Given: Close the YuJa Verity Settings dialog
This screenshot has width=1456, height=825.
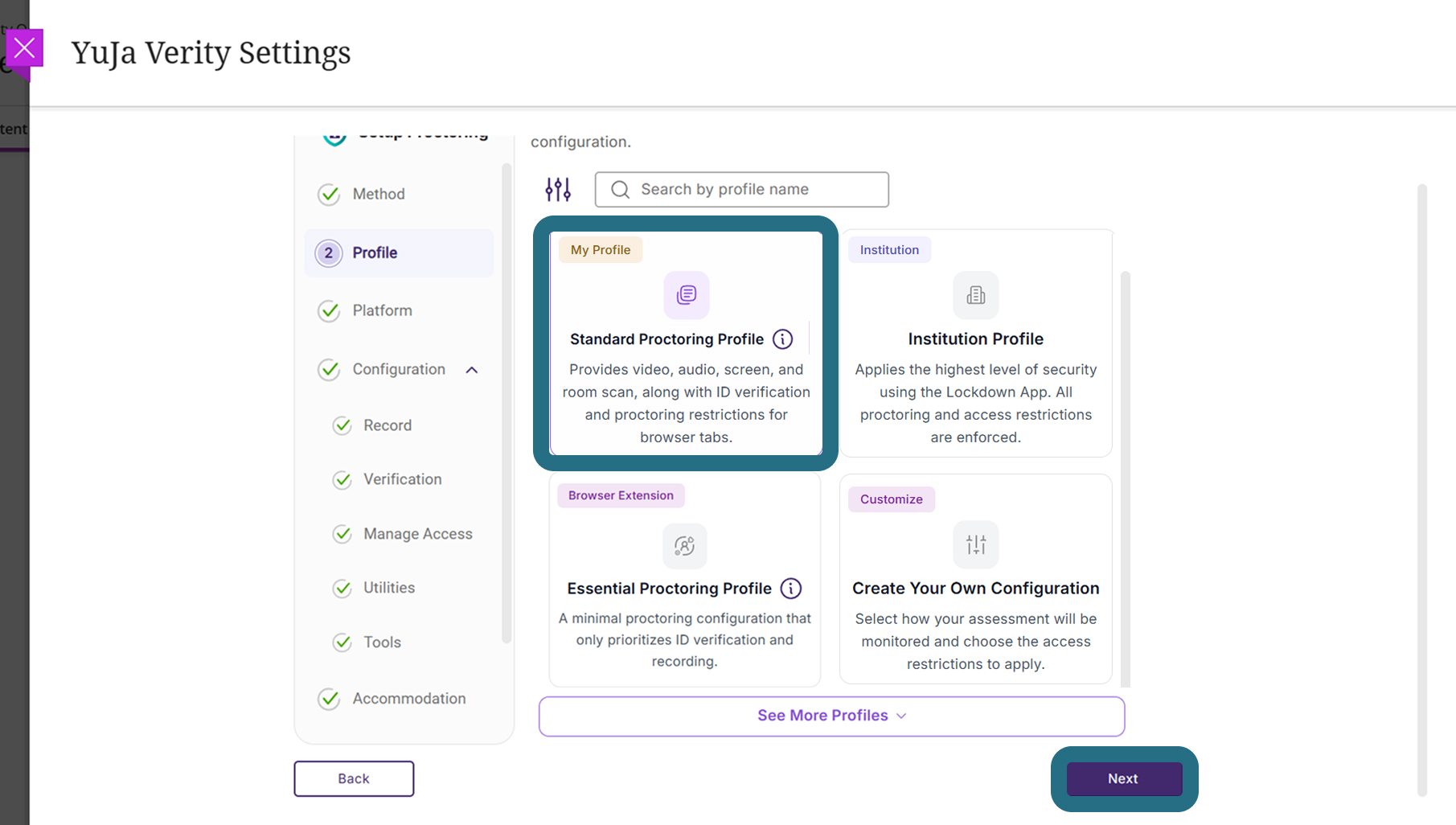Looking at the screenshot, I should tap(25, 49).
